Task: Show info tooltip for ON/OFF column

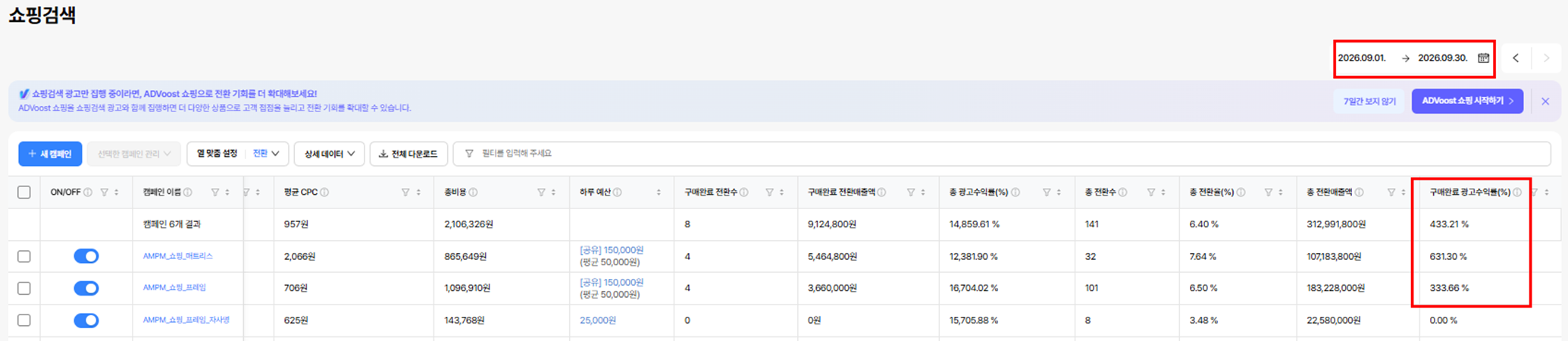Action: (88, 192)
